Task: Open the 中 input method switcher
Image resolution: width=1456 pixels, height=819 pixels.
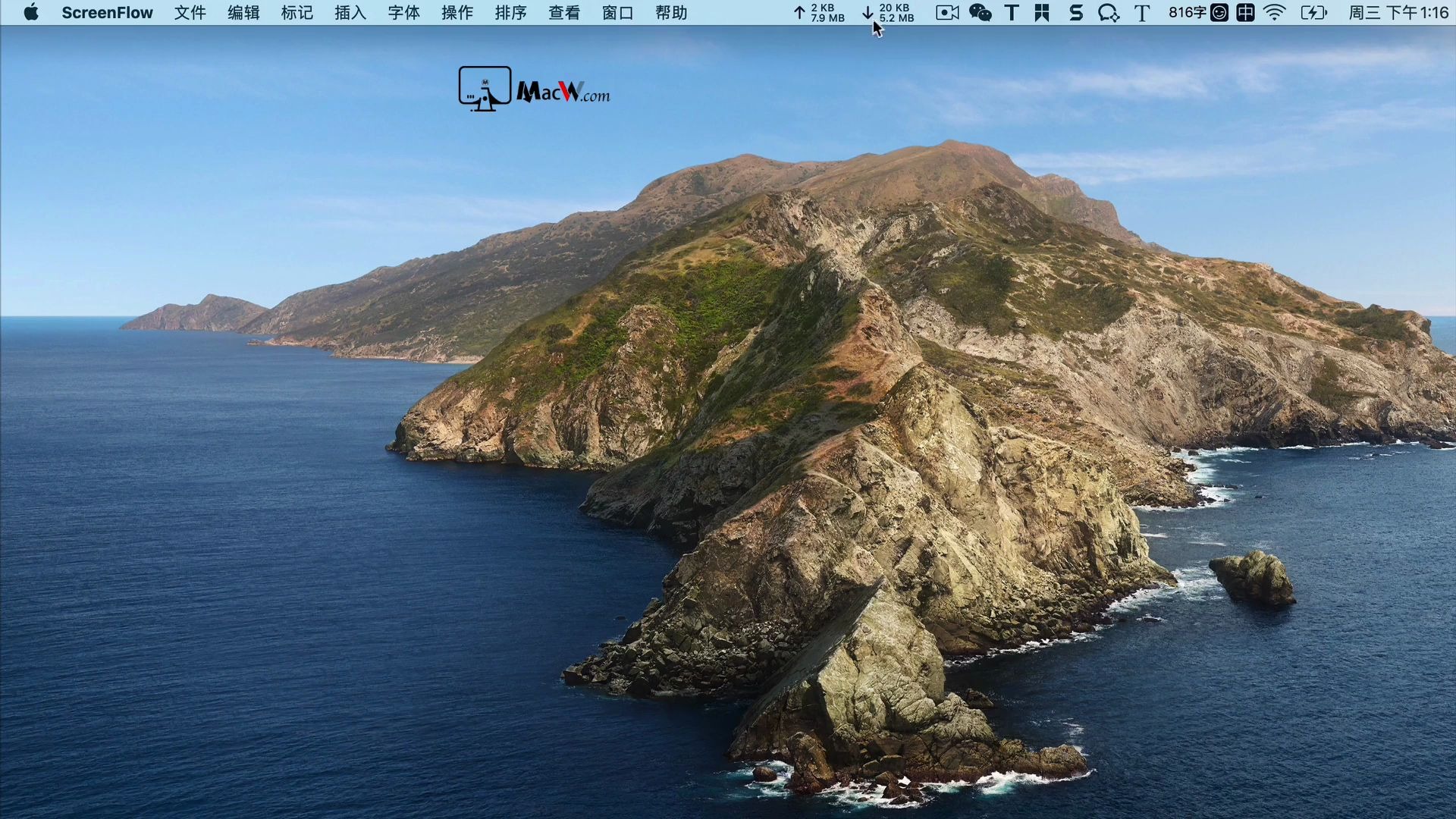Action: coord(1245,13)
